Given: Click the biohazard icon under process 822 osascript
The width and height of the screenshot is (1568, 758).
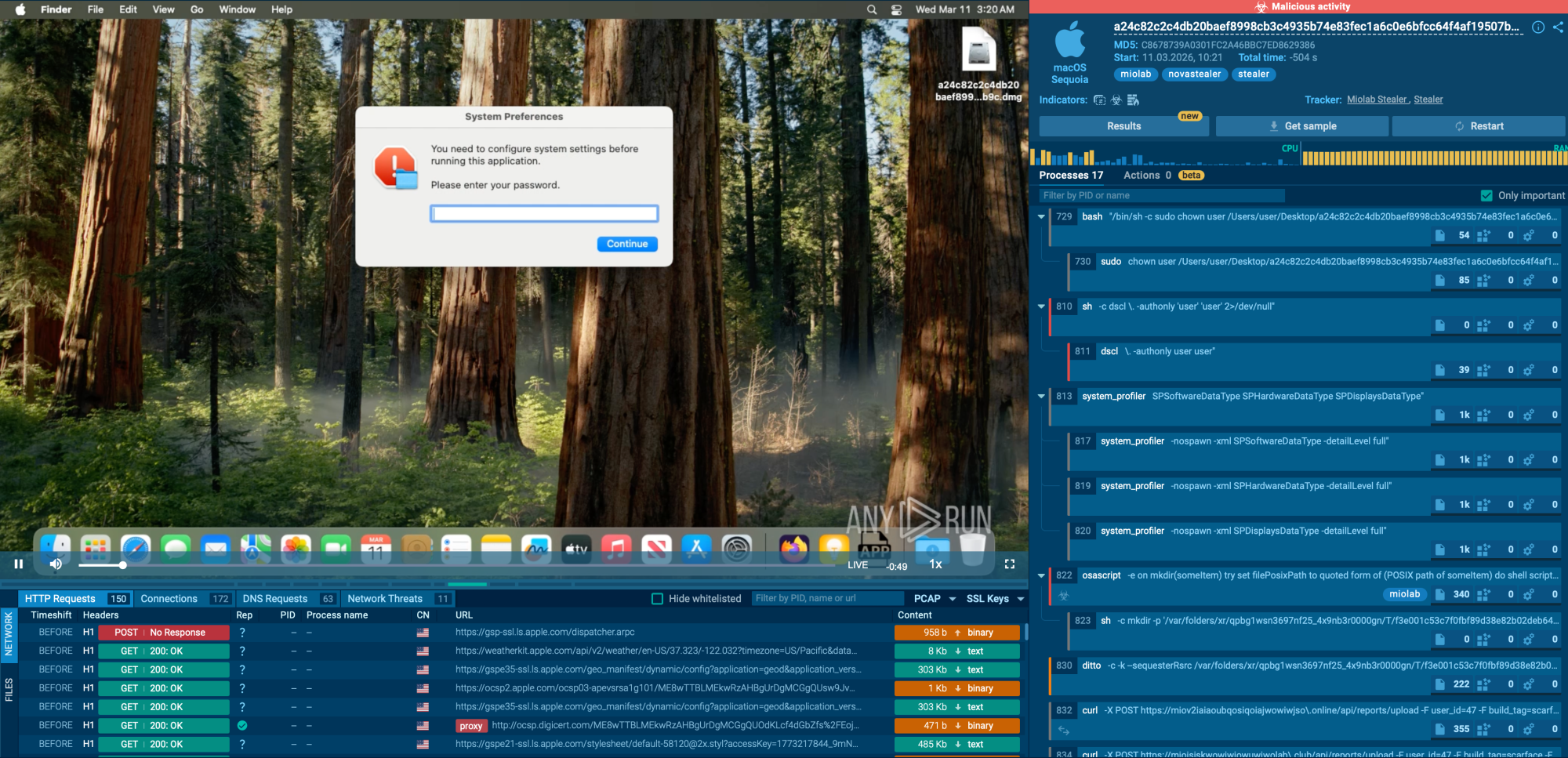Looking at the screenshot, I should [x=1064, y=596].
